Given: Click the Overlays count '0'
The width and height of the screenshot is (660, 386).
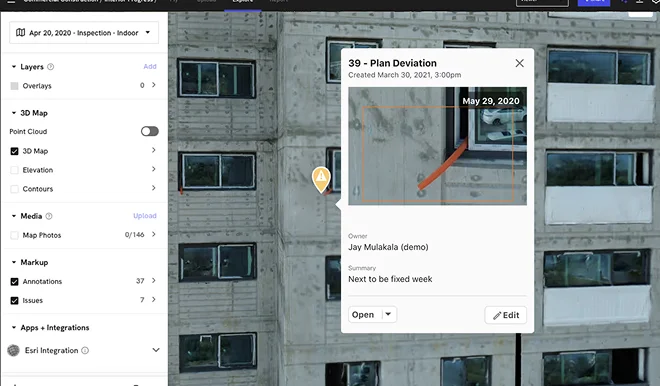Looking at the screenshot, I should click(x=142, y=85).
